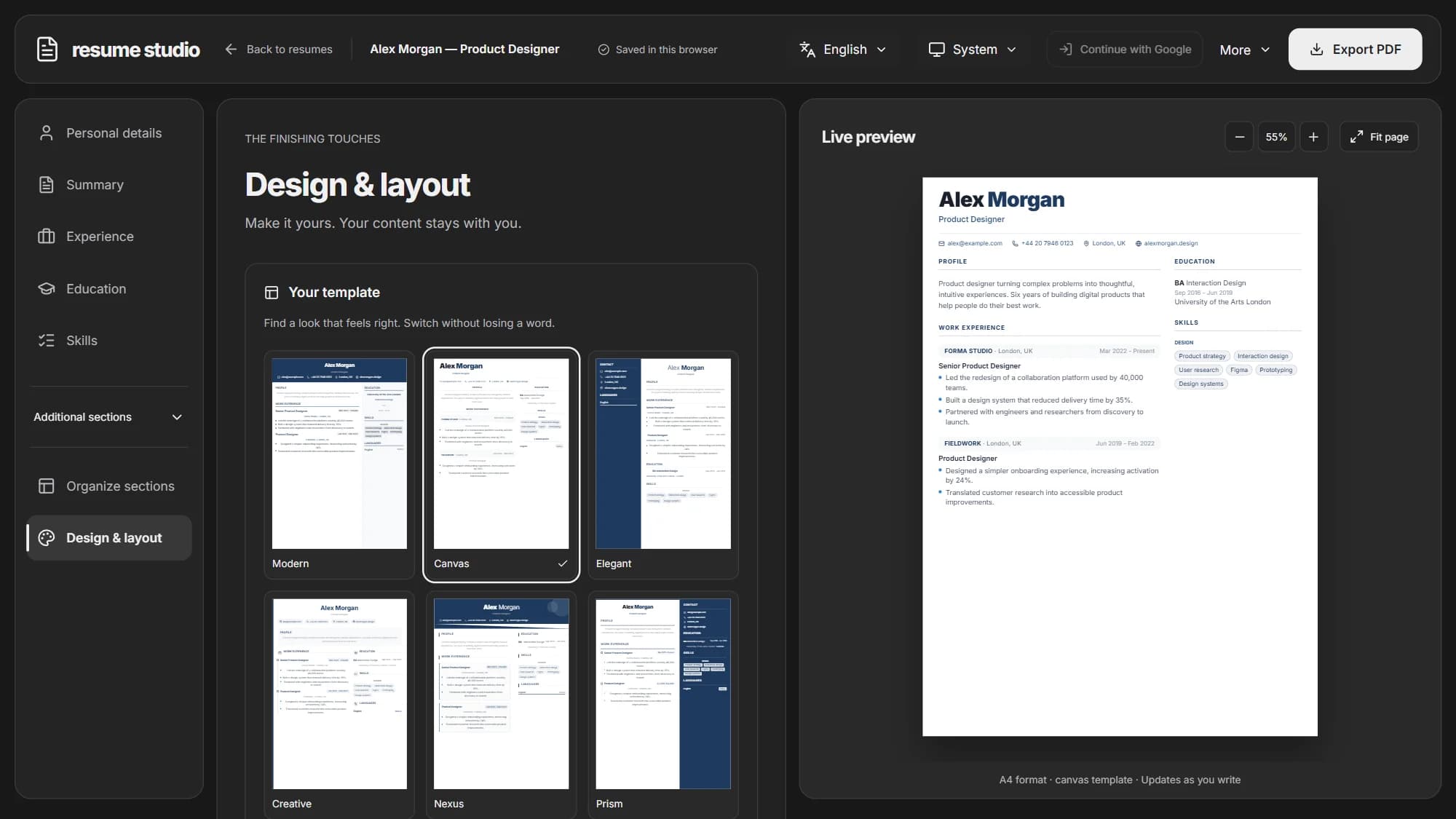Click the back arrow icon before 'Back to resumes'
1456x819 pixels.
tap(231, 50)
